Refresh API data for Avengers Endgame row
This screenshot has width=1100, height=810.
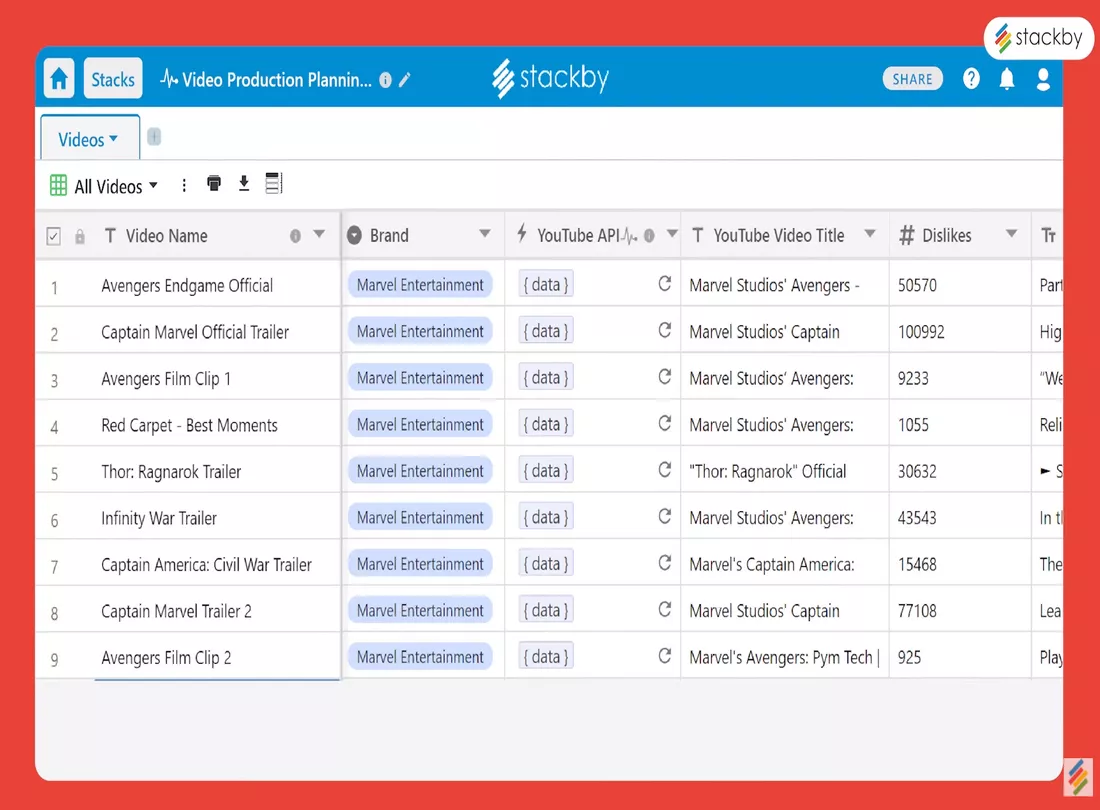(x=664, y=284)
